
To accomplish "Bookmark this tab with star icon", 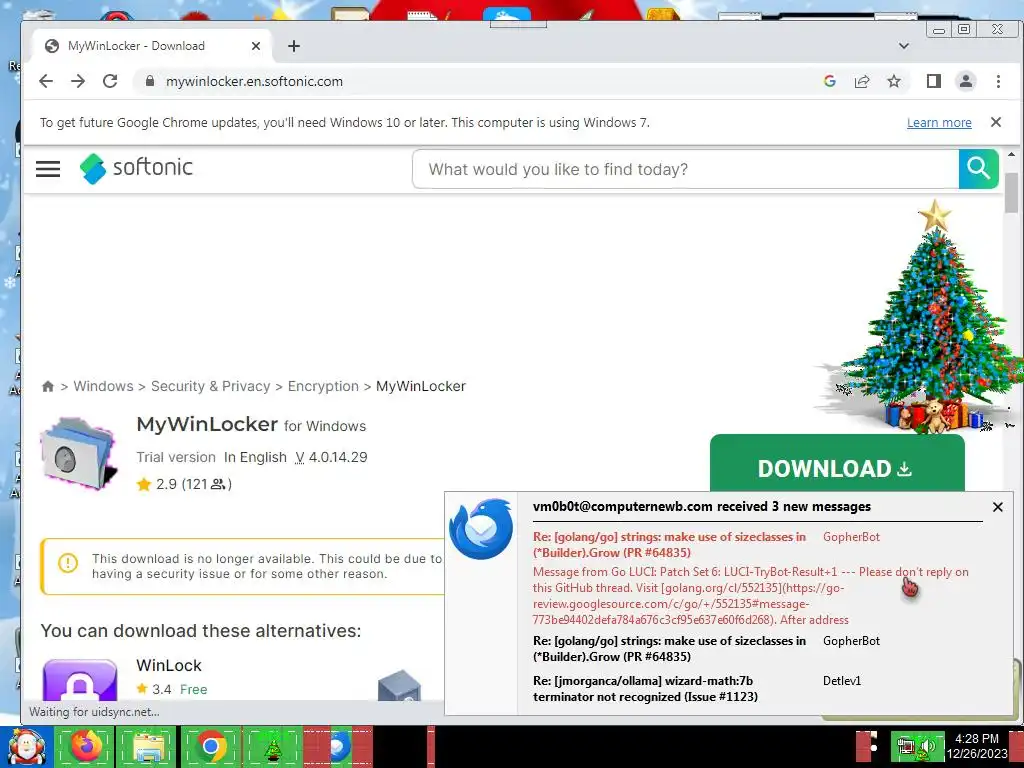I will 894,81.
